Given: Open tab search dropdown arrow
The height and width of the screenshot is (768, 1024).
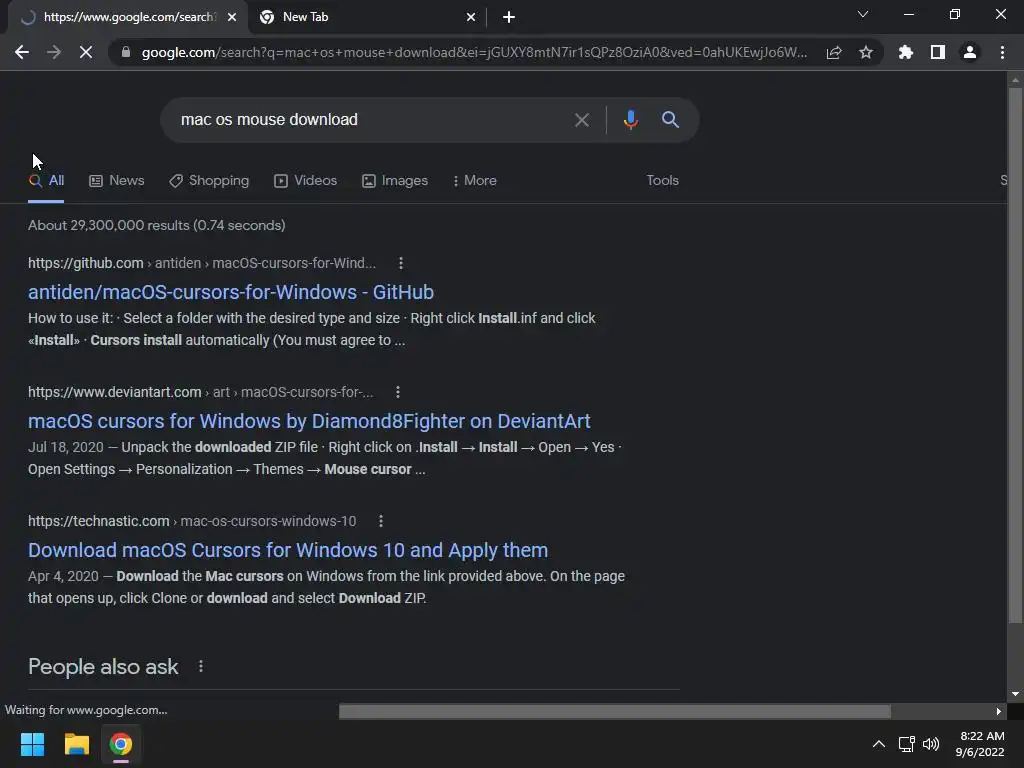Looking at the screenshot, I should pos(863,14).
